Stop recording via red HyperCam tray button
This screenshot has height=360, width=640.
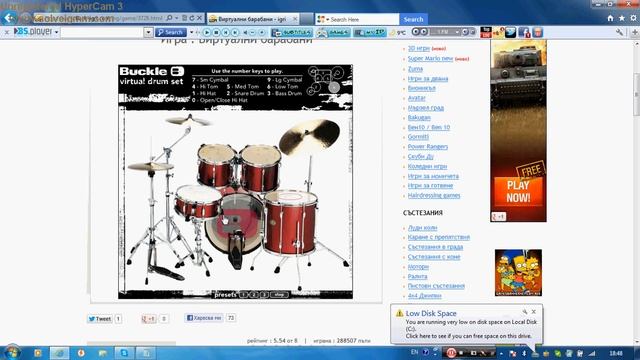click(x=451, y=353)
